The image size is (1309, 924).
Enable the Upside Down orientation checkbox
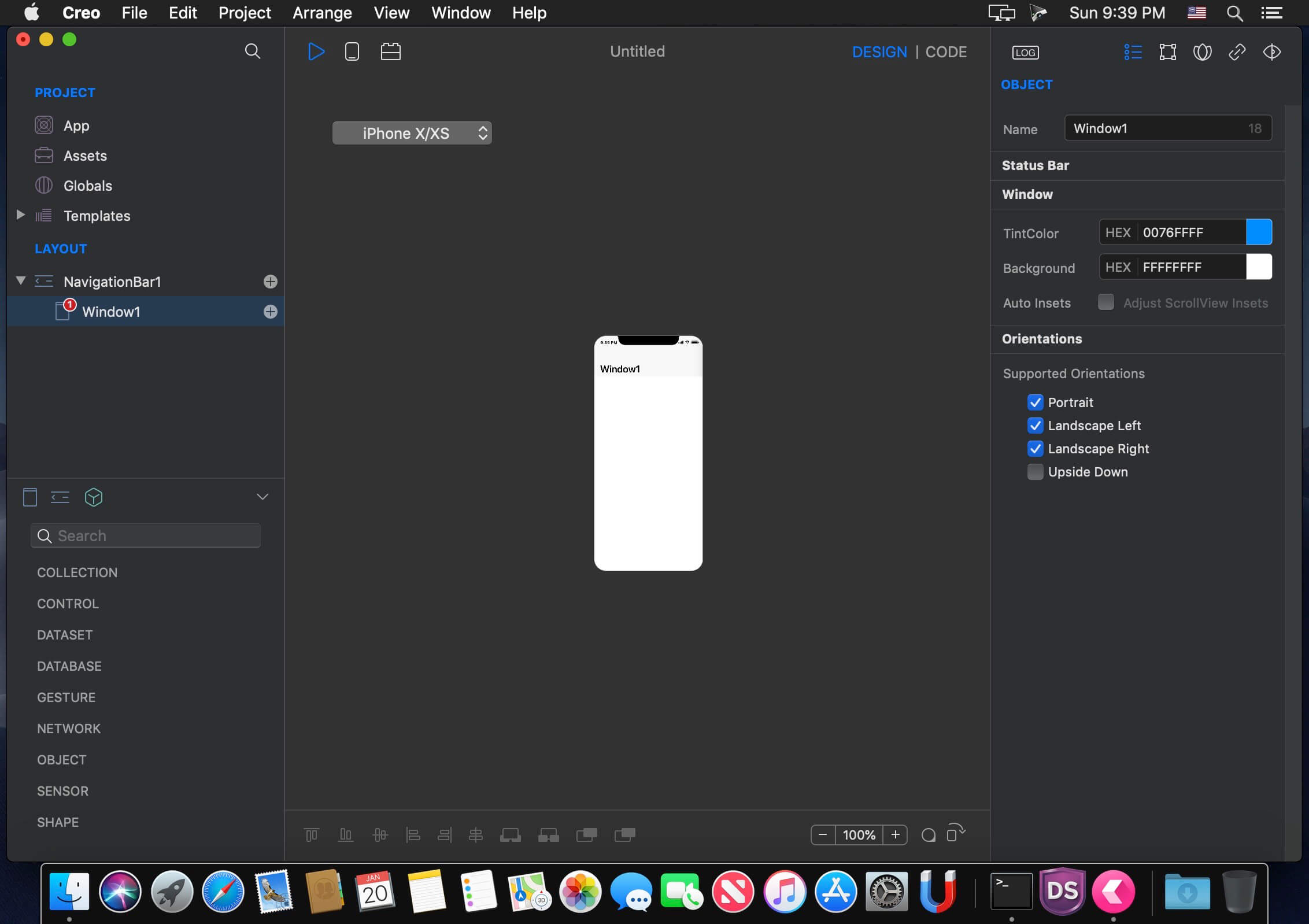tap(1035, 472)
